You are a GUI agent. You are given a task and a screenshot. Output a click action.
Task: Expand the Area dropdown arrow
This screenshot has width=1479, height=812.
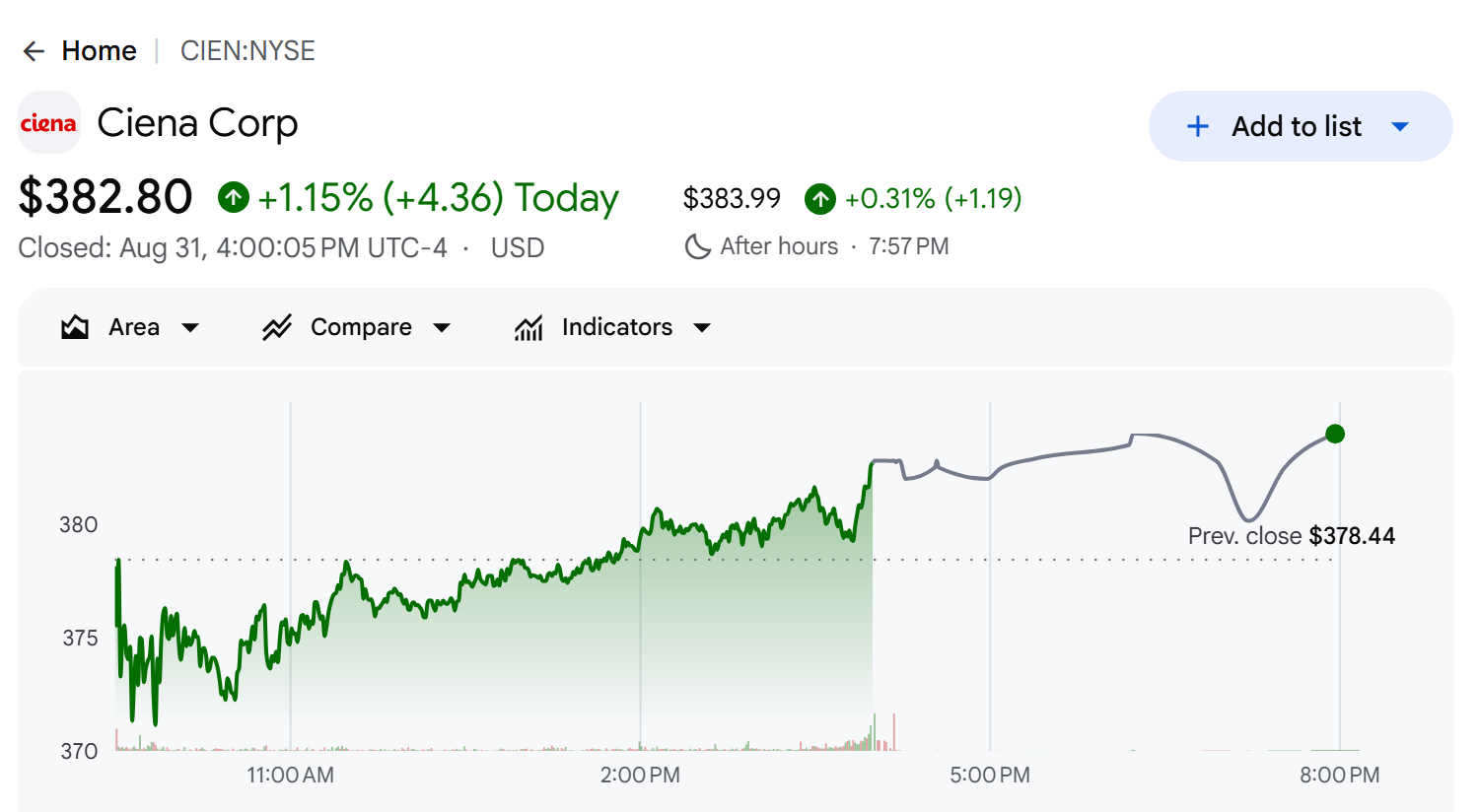(190, 328)
